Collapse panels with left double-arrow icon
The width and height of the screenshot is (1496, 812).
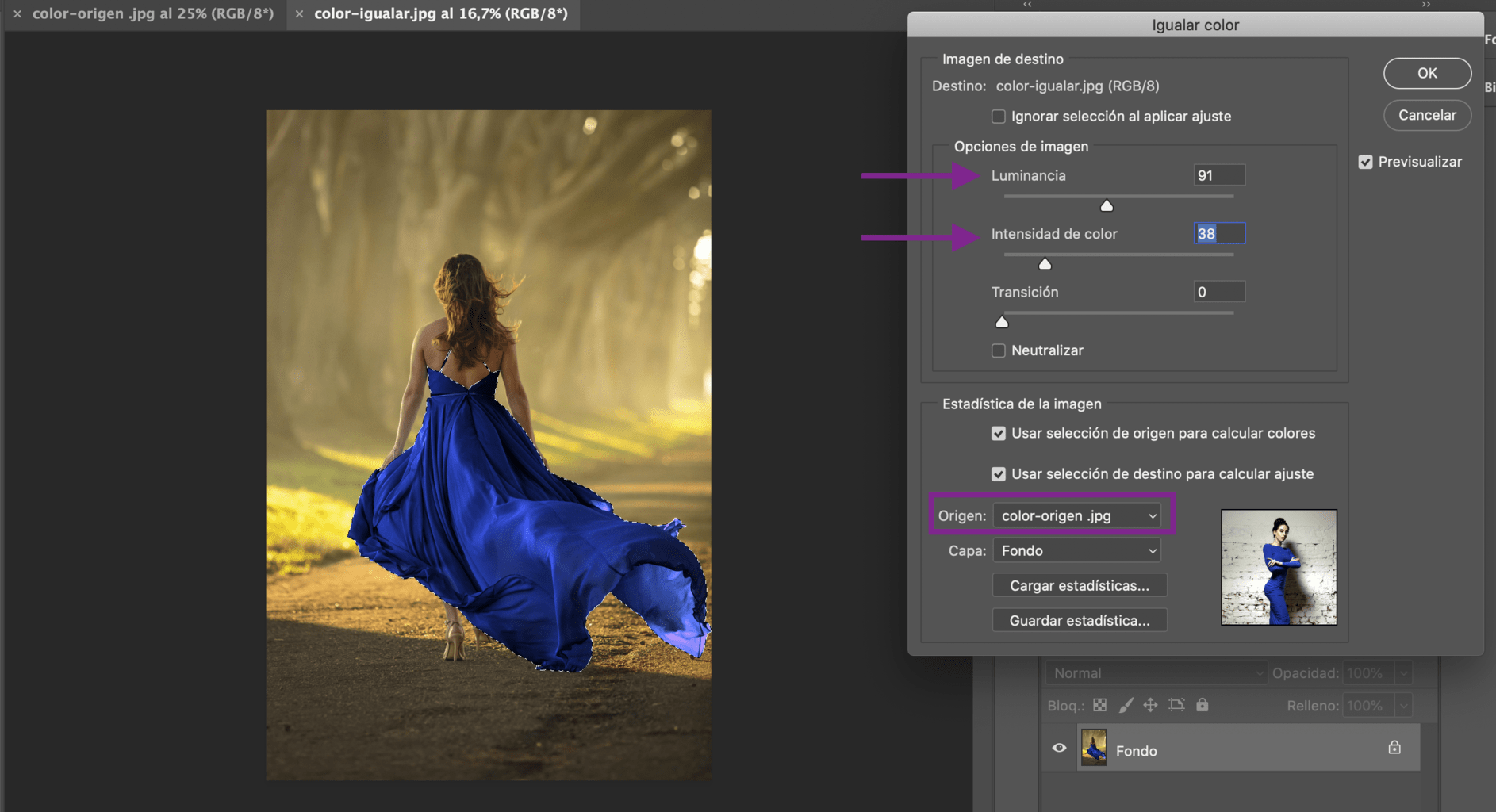(x=1027, y=4)
